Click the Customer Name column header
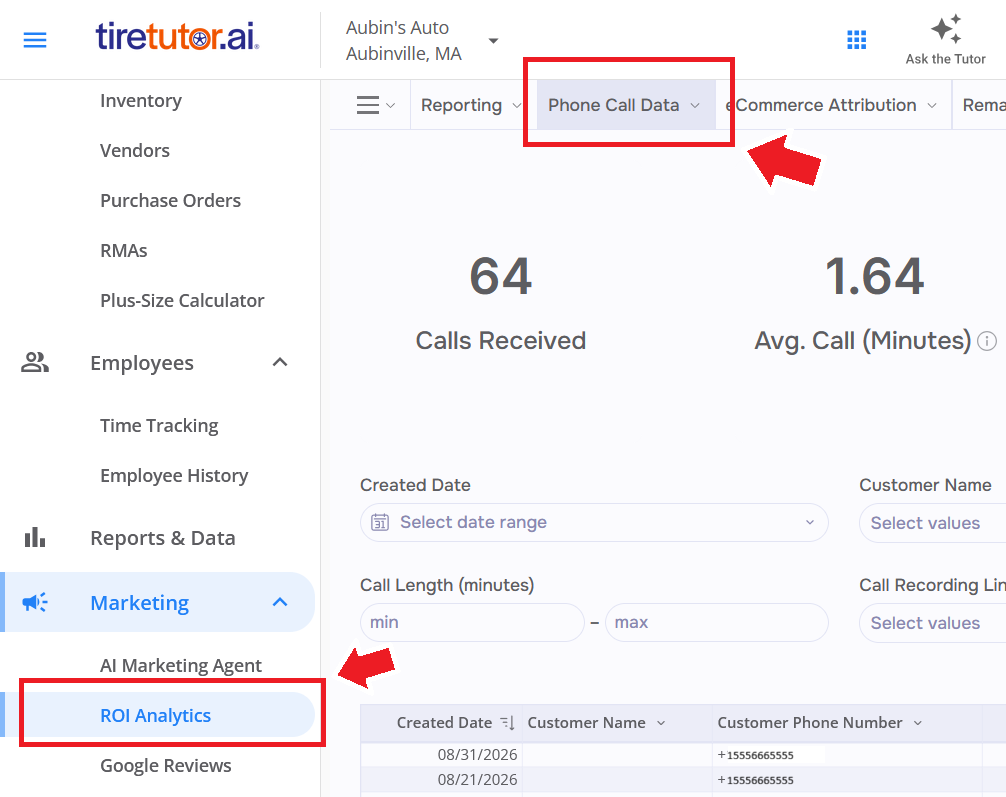The height and width of the screenshot is (797, 1006). 586,723
